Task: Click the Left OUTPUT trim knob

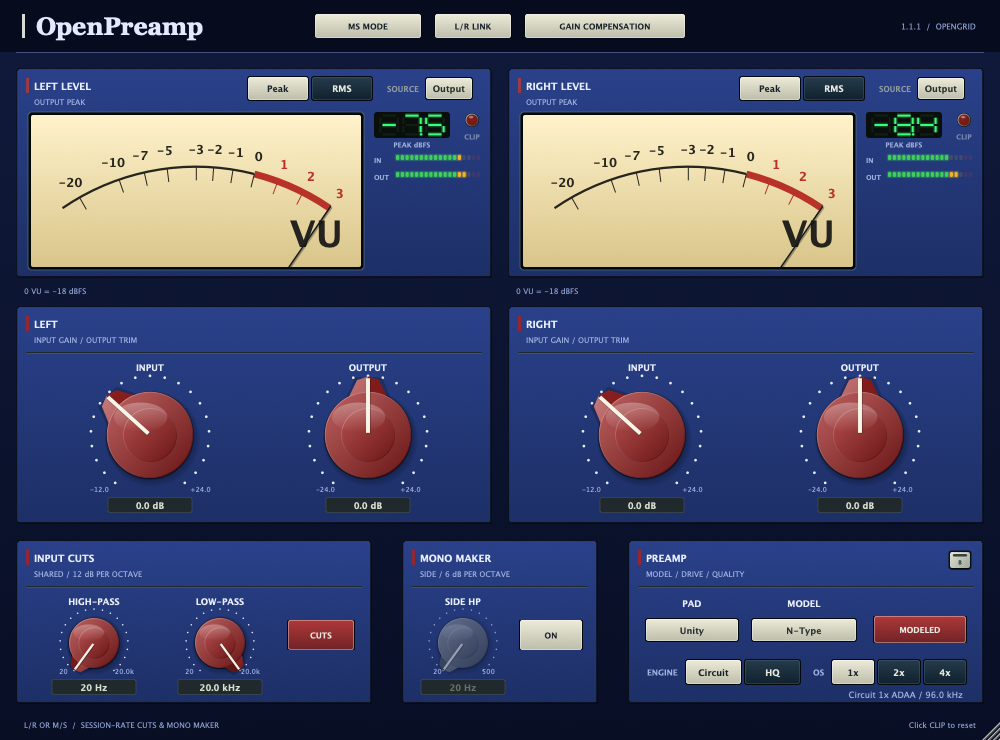Action: [x=368, y=434]
